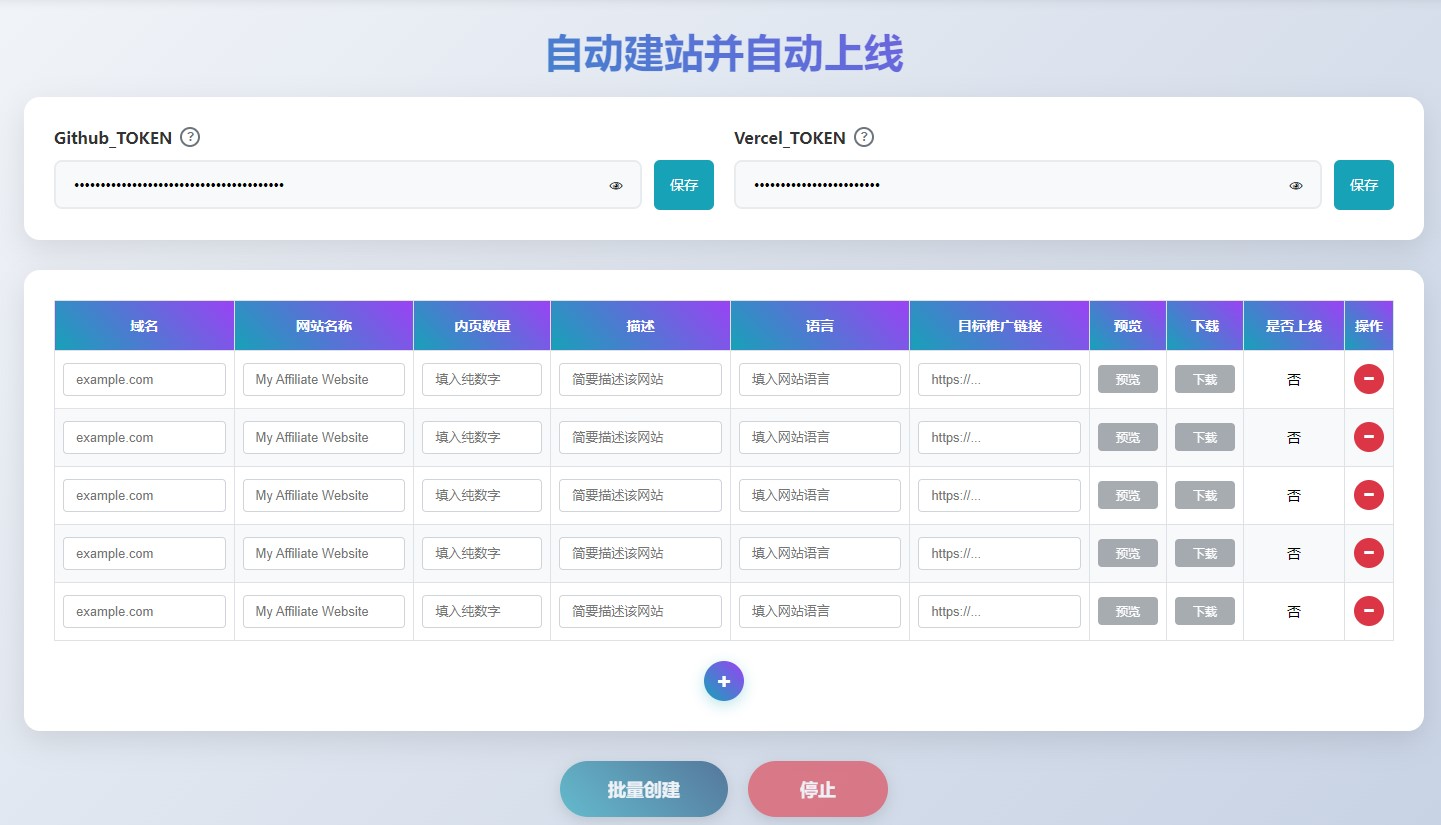Click 预览 button in the first row
The height and width of the screenshot is (825, 1441).
pyautogui.click(x=1128, y=379)
